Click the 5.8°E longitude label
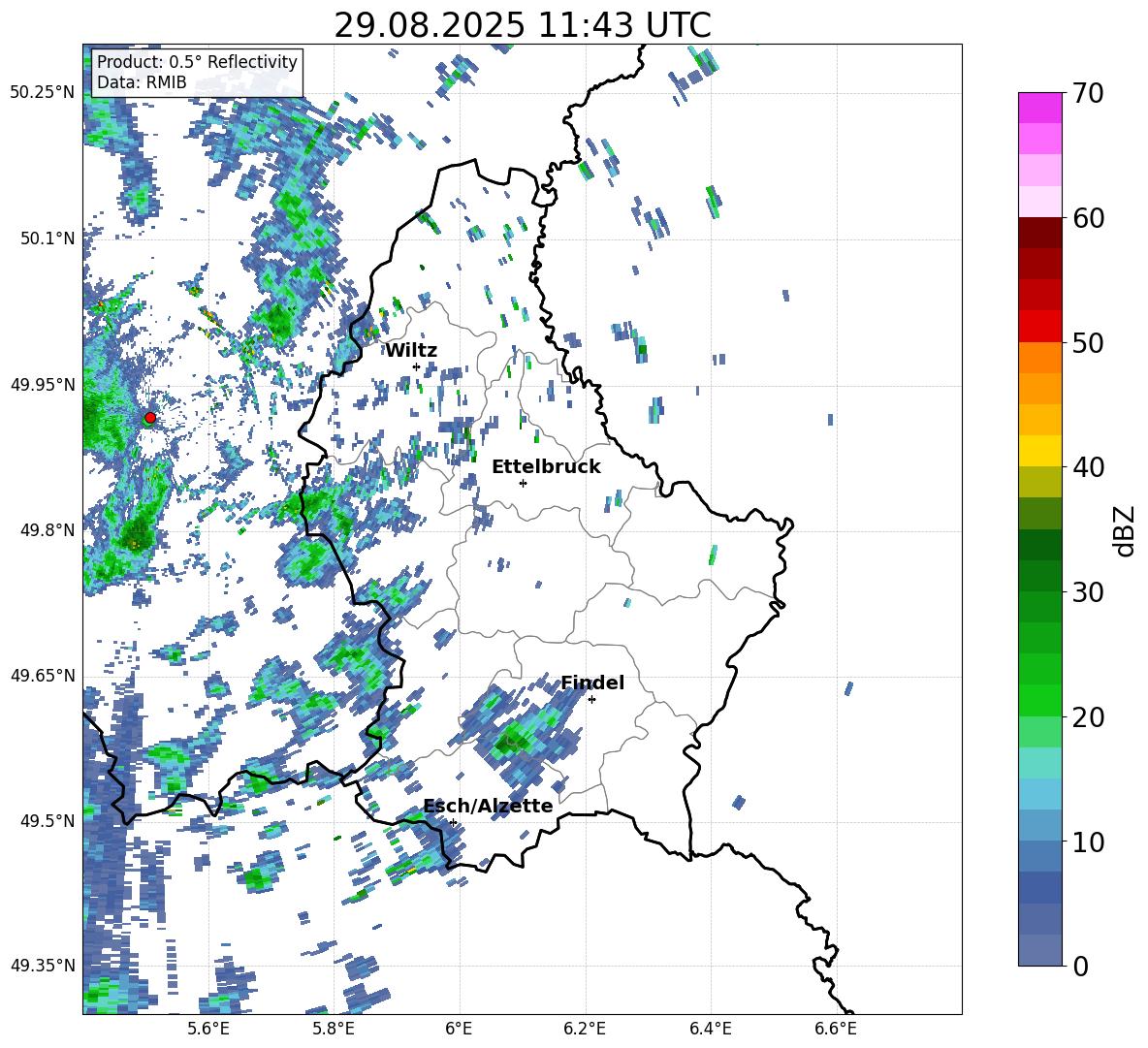This screenshot has width=1148, height=1048. click(334, 1029)
